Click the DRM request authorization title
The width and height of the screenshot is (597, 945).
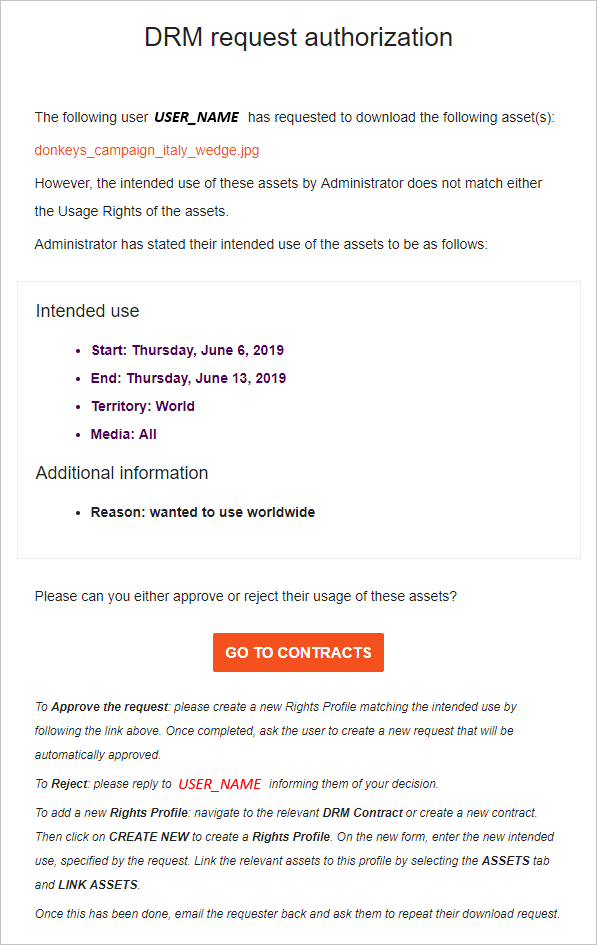point(298,37)
